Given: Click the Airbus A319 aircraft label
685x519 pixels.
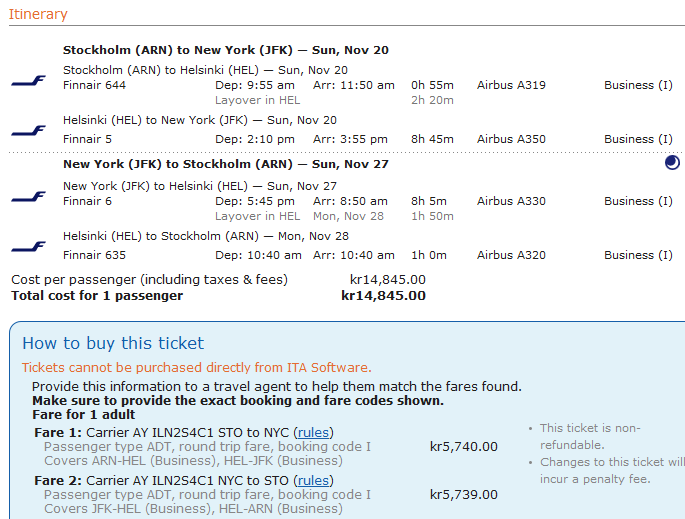Looking at the screenshot, I should [x=511, y=85].
